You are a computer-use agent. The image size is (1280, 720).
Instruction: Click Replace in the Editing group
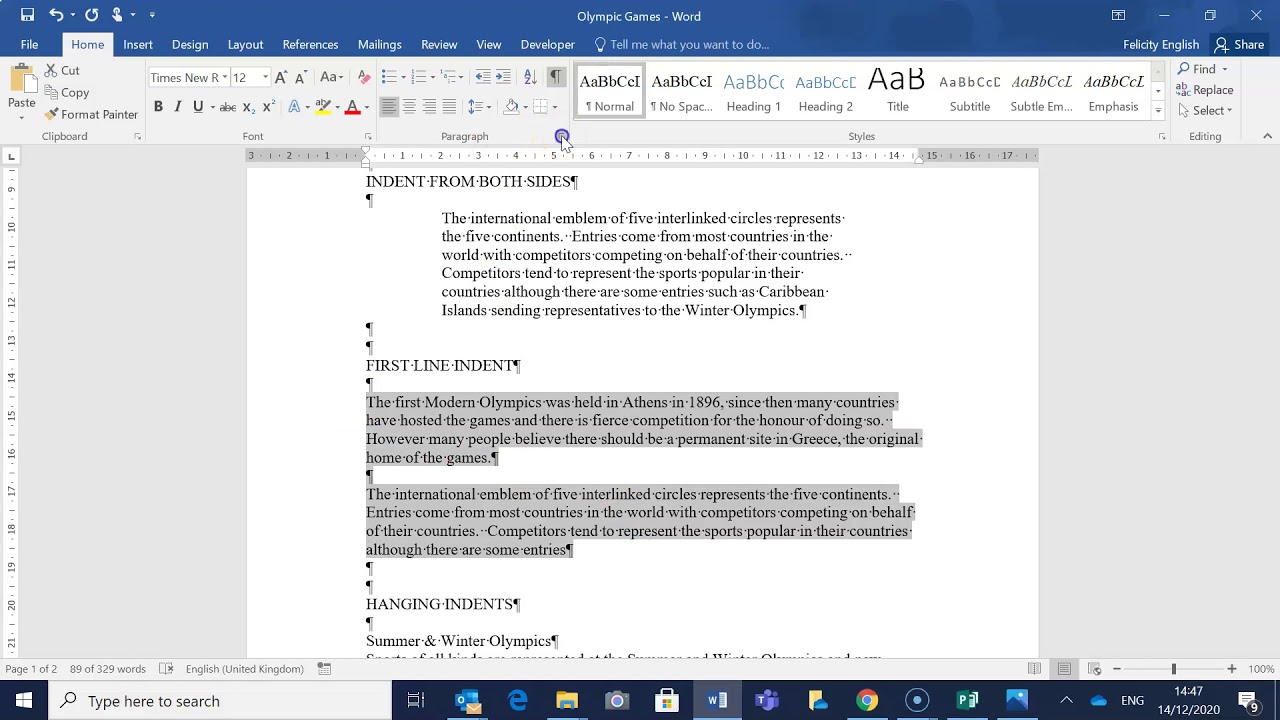pos(1205,90)
